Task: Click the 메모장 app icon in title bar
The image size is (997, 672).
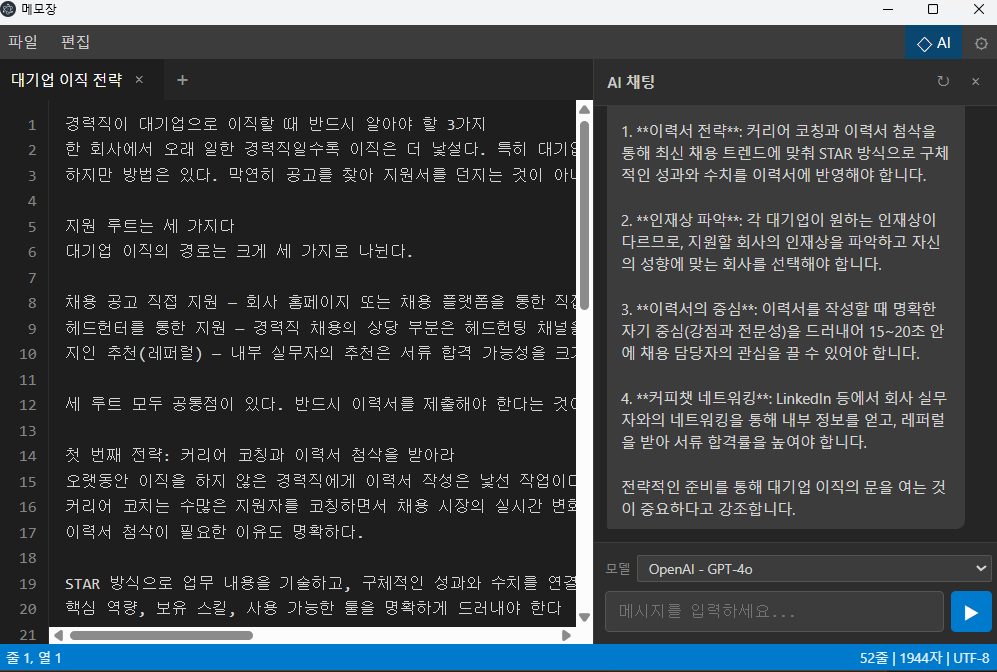Action: point(9,9)
